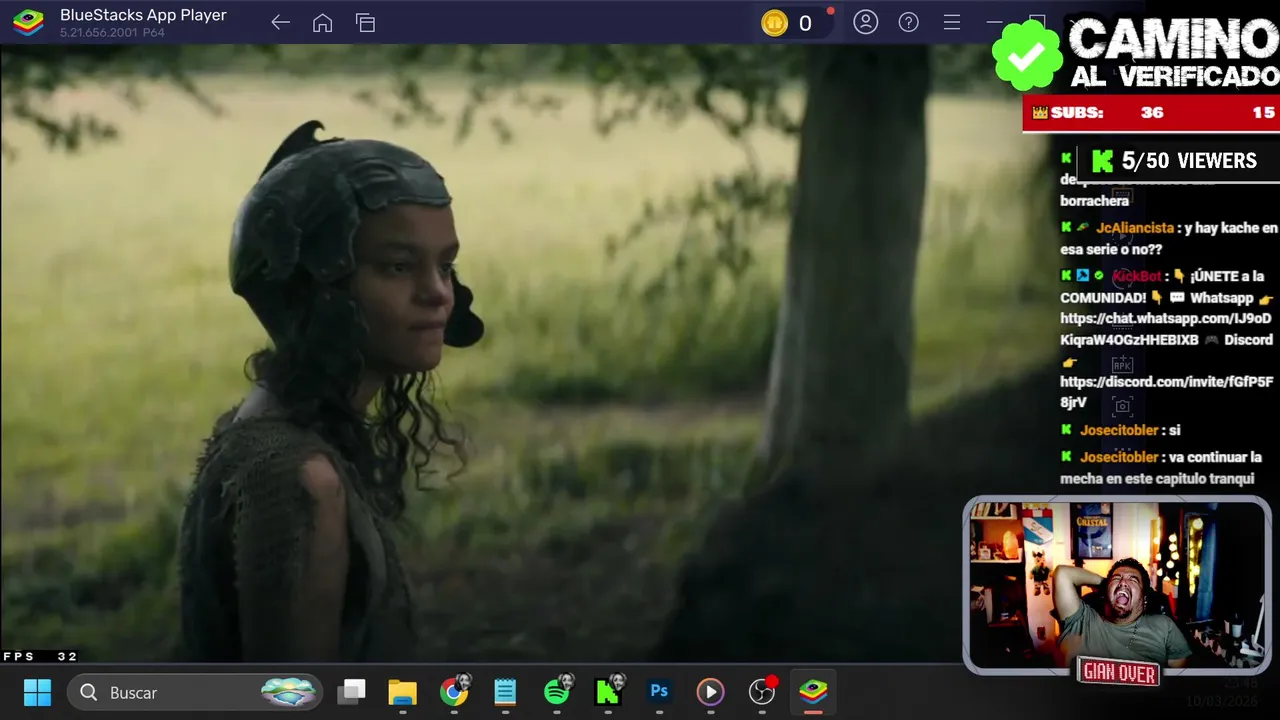Select the BlueStacks icon in the taskbar
Screen dimensions: 1280x720
(813, 692)
